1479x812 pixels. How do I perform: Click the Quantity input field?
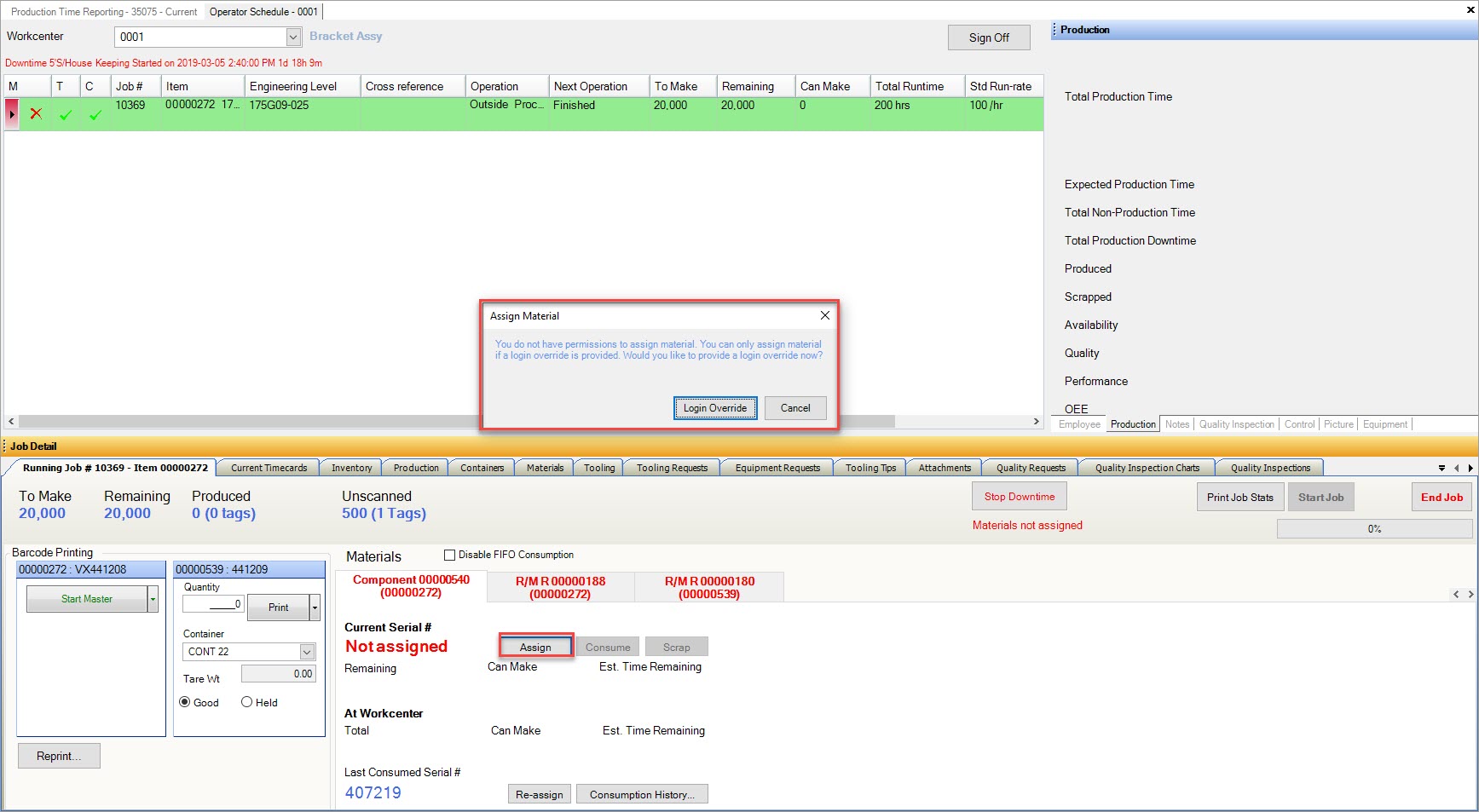pos(213,604)
